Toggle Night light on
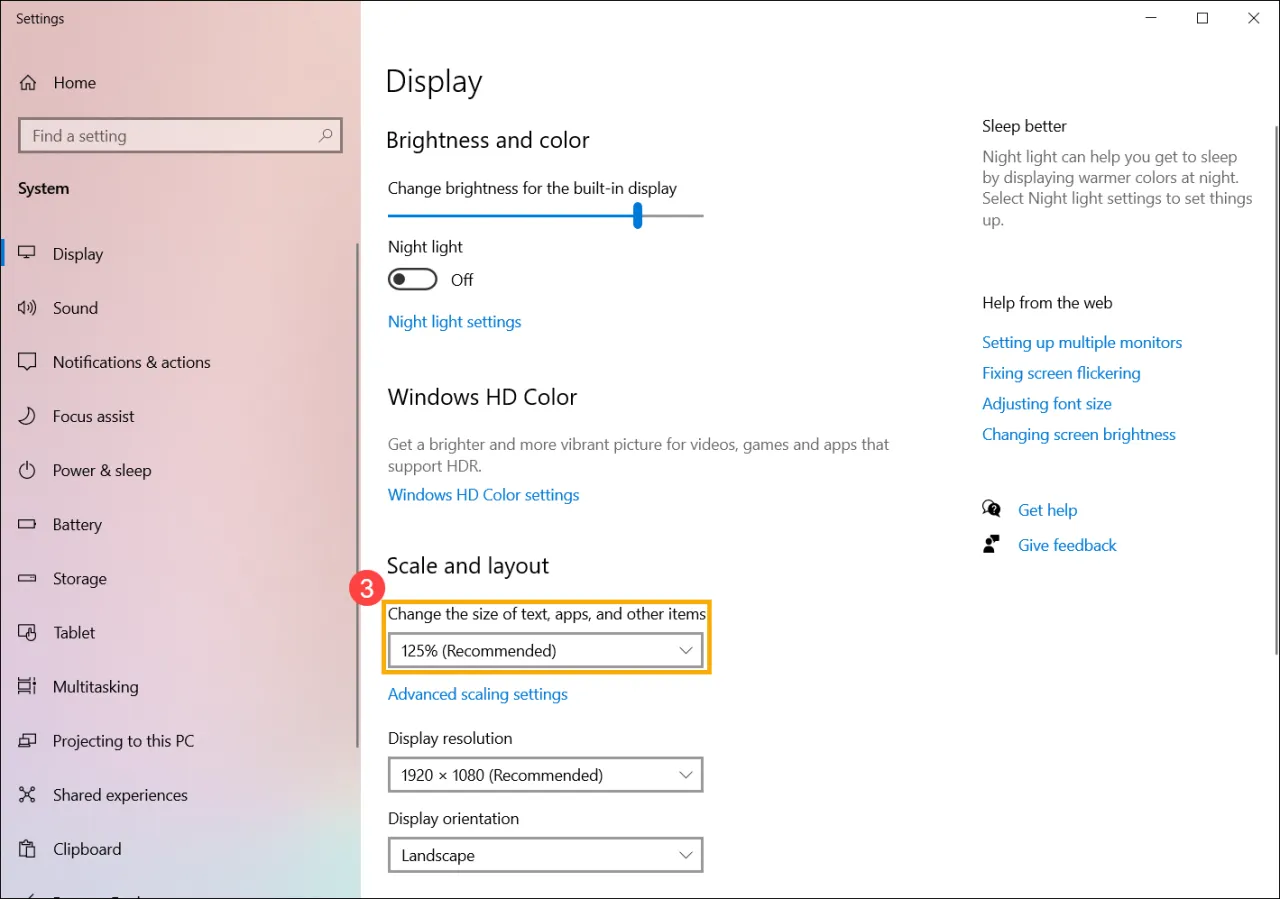The width and height of the screenshot is (1280, 899). coord(412,279)
